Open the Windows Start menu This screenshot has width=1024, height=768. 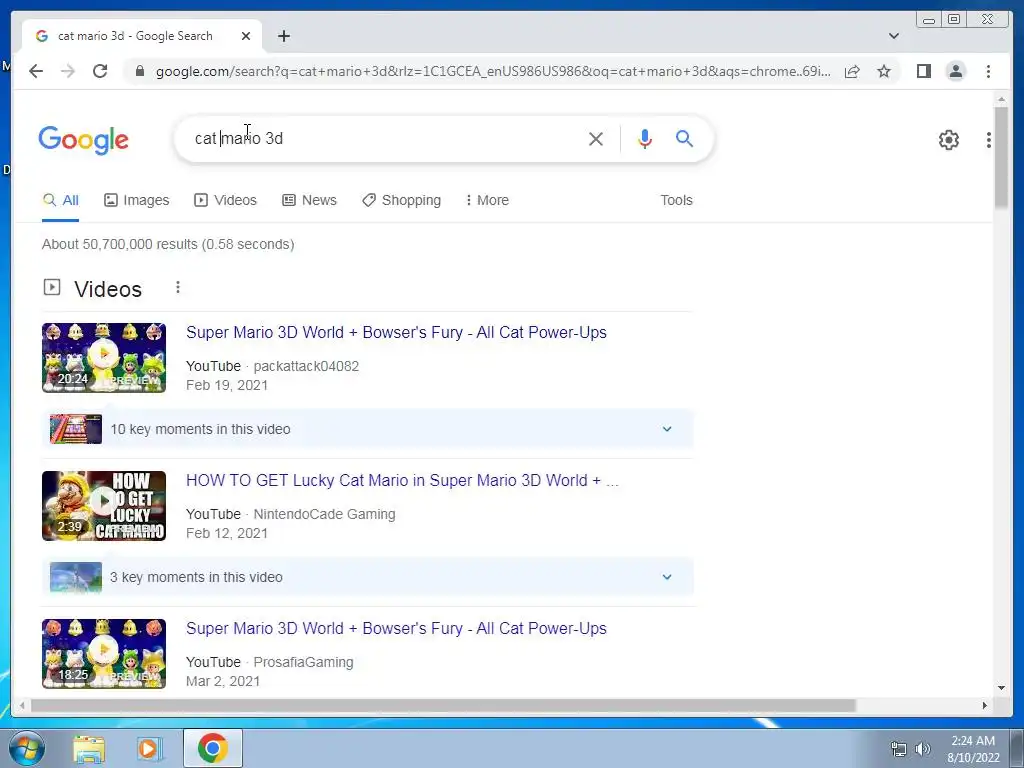[x=26, y=748]
